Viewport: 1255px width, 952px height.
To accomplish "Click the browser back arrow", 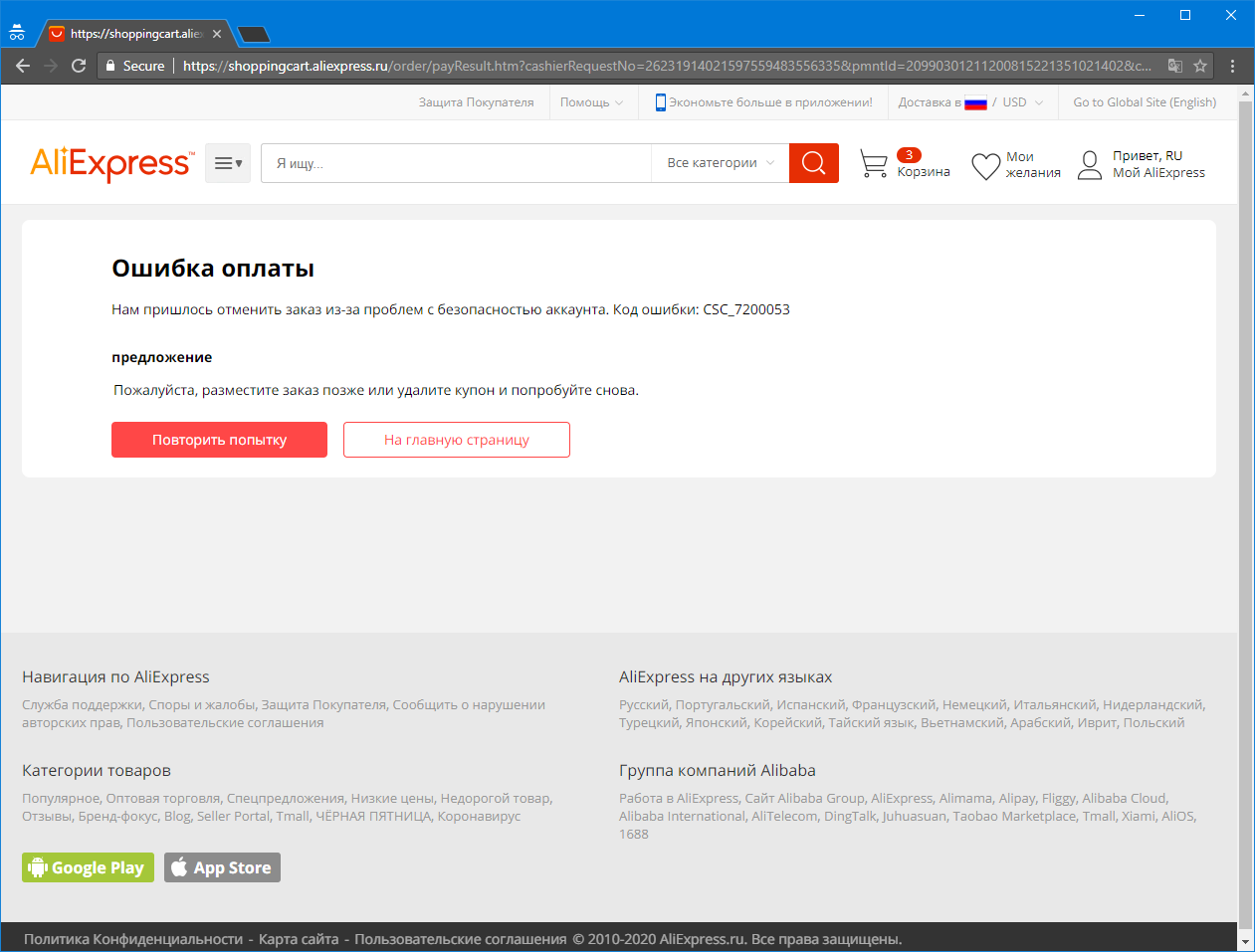I will [x=23, y=66].
